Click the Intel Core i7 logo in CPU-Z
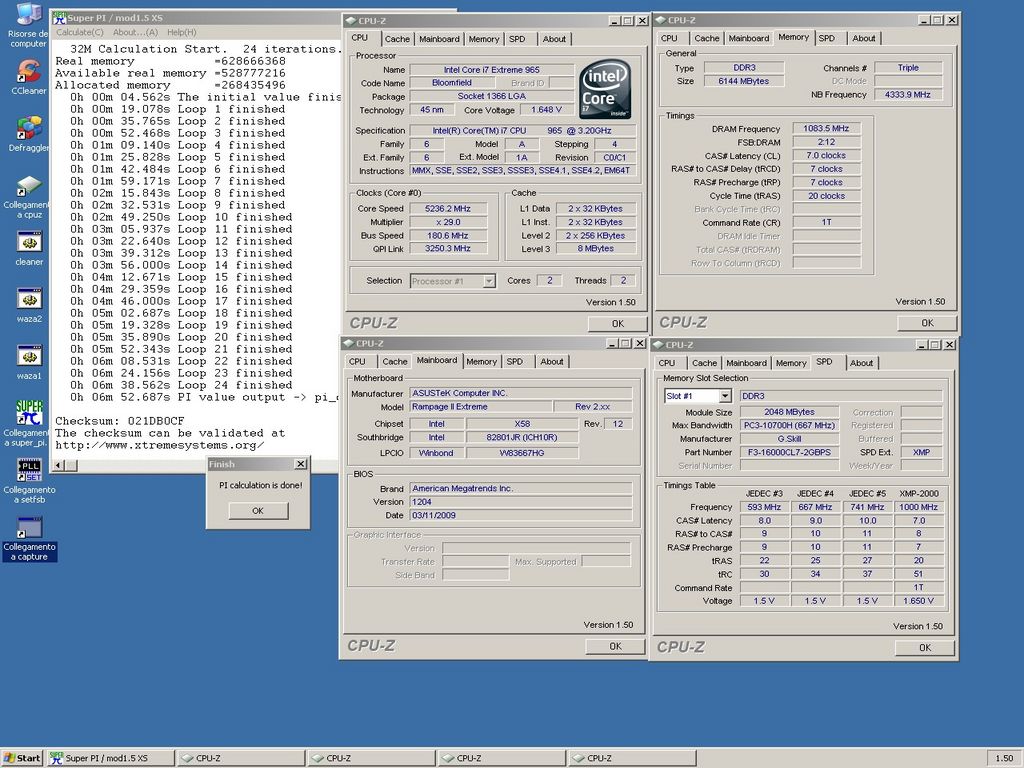The width and height of the screenshot is (1024, 768). 605,89
